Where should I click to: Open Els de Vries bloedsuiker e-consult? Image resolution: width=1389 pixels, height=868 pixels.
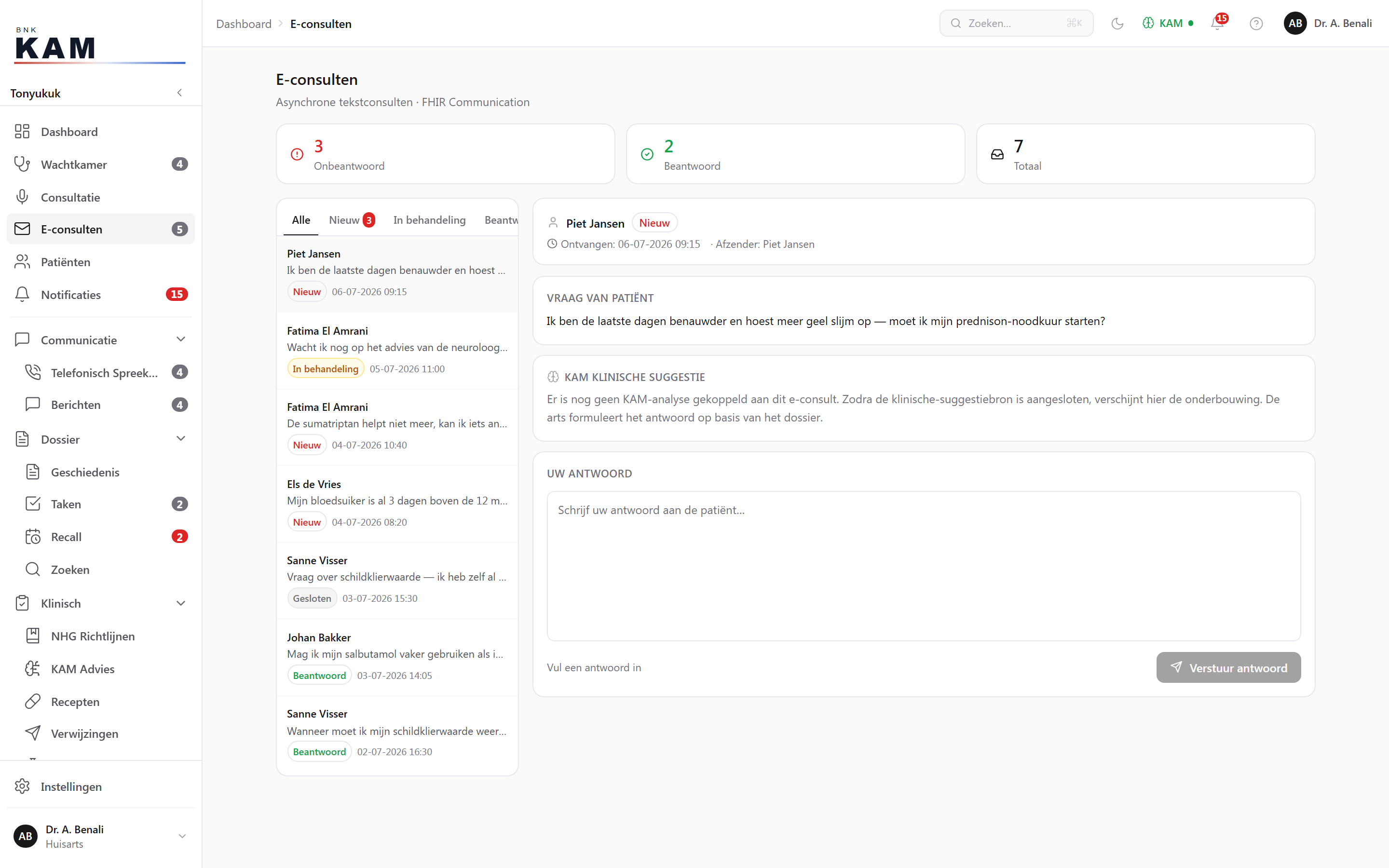click(397, 503)
